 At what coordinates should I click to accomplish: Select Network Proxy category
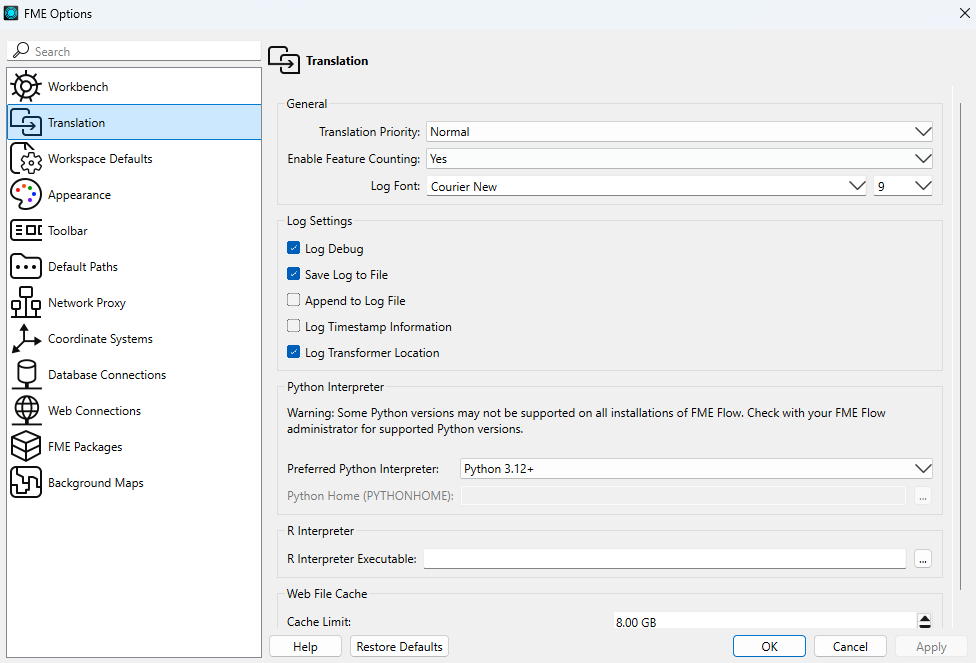[x=134, y=303]
